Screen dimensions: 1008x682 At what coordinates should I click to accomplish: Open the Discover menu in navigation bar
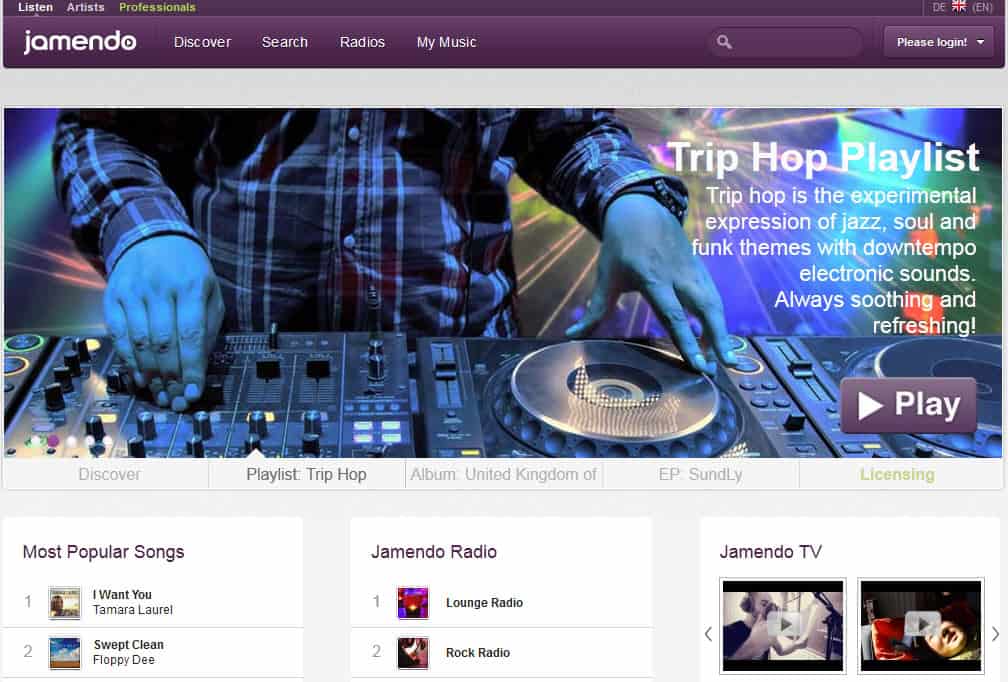coord(202,42)
